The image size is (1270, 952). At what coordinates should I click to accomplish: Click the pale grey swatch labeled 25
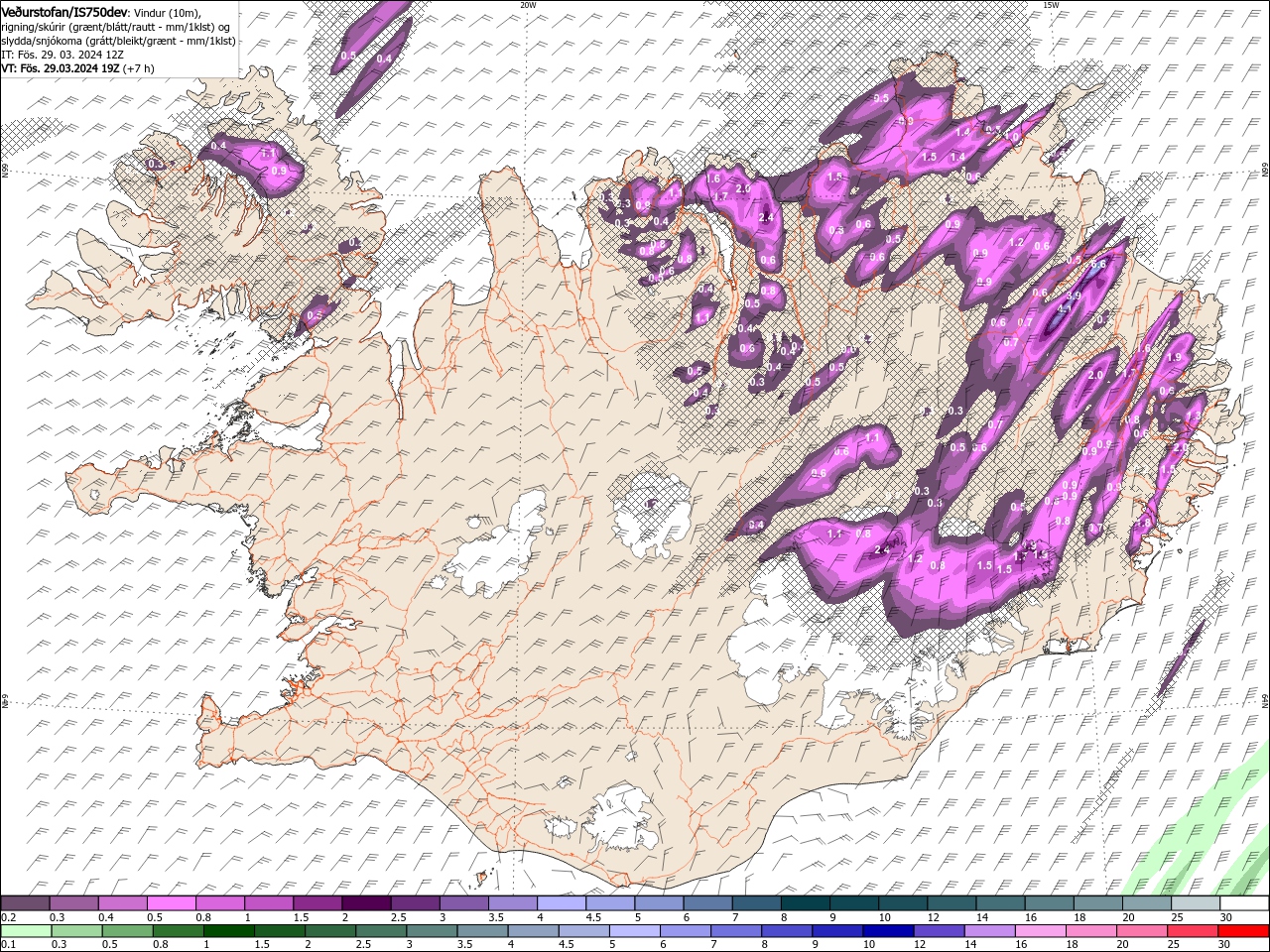click(1195, 903)
